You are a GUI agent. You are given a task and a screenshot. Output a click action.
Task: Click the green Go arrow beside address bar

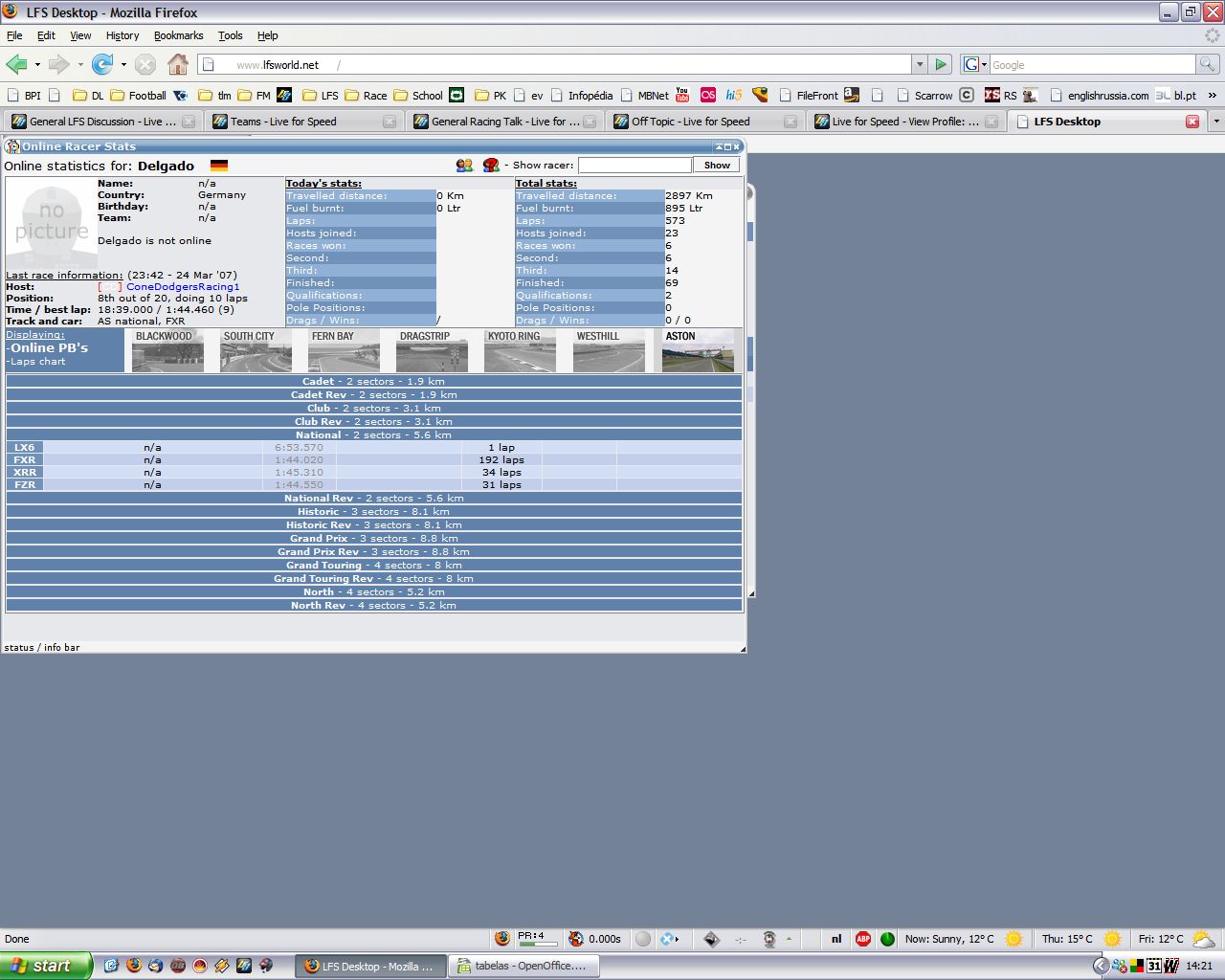(x=941, y=64)
